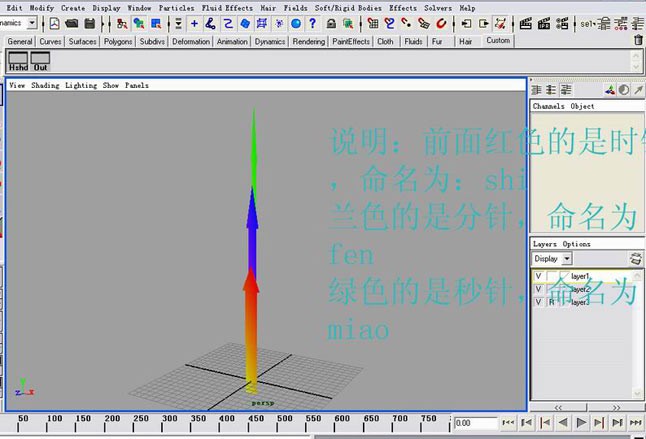The width and height of the screenshot is (646, 439).
Task: Open the menu set dropdown arrow
Action: (x=32, y=23)
